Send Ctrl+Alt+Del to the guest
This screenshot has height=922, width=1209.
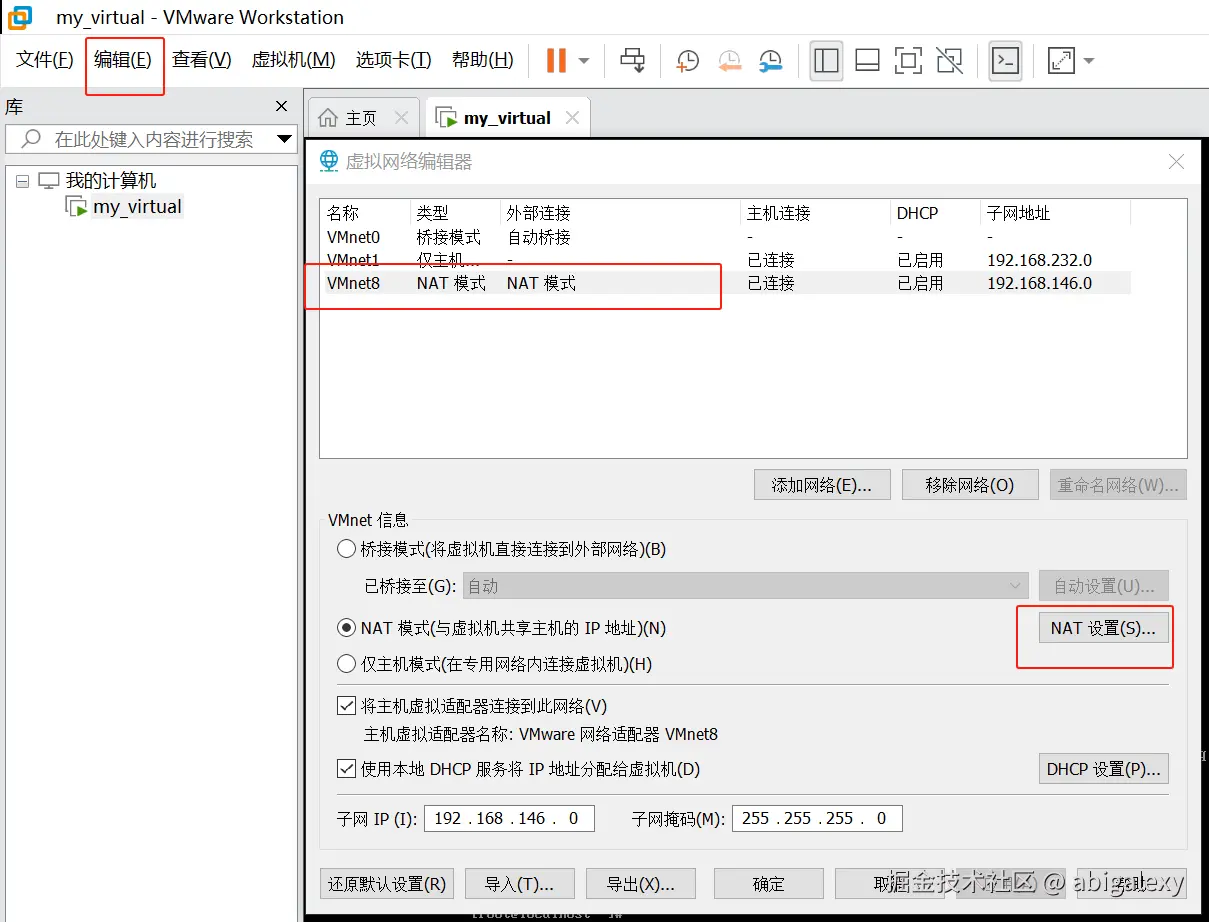(631, 60)
